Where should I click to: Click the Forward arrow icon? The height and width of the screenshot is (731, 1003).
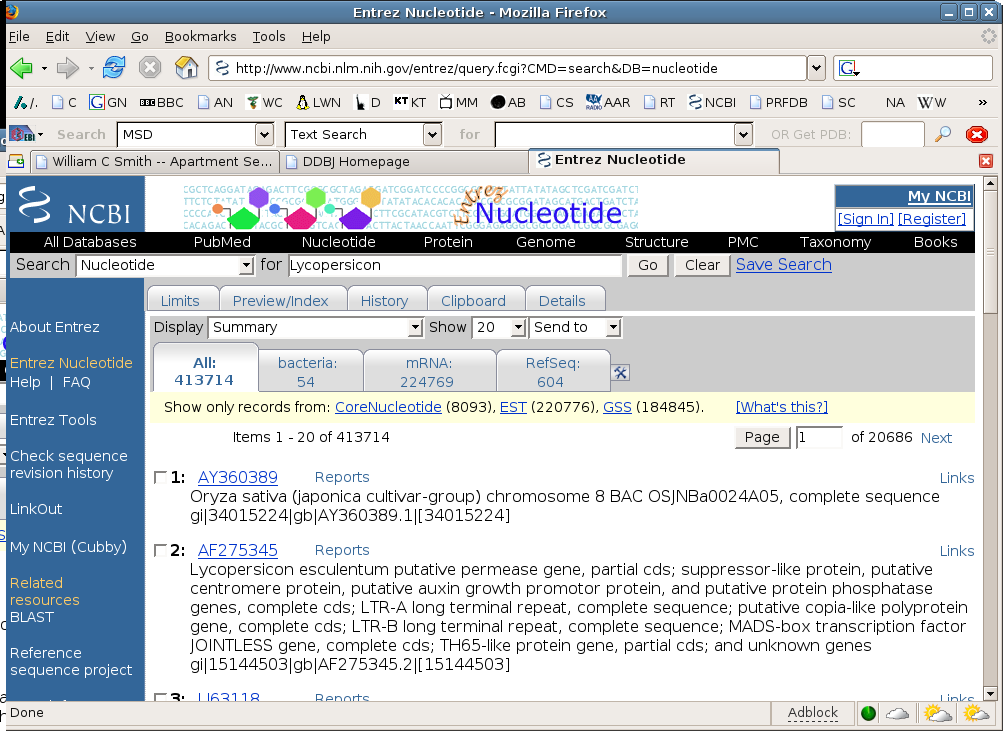point(67,68)
